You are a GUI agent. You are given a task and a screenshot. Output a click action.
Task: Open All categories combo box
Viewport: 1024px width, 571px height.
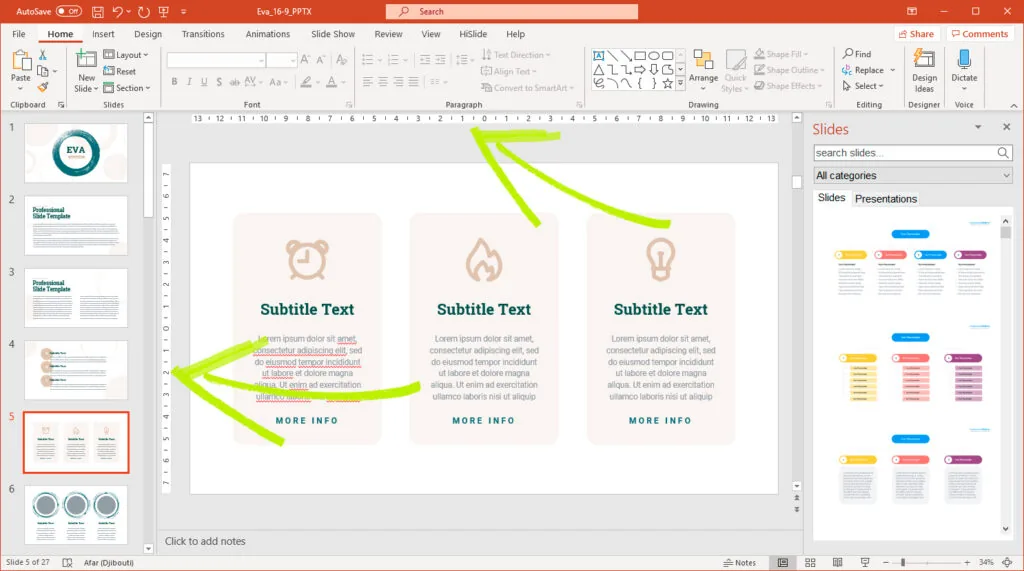912,175
